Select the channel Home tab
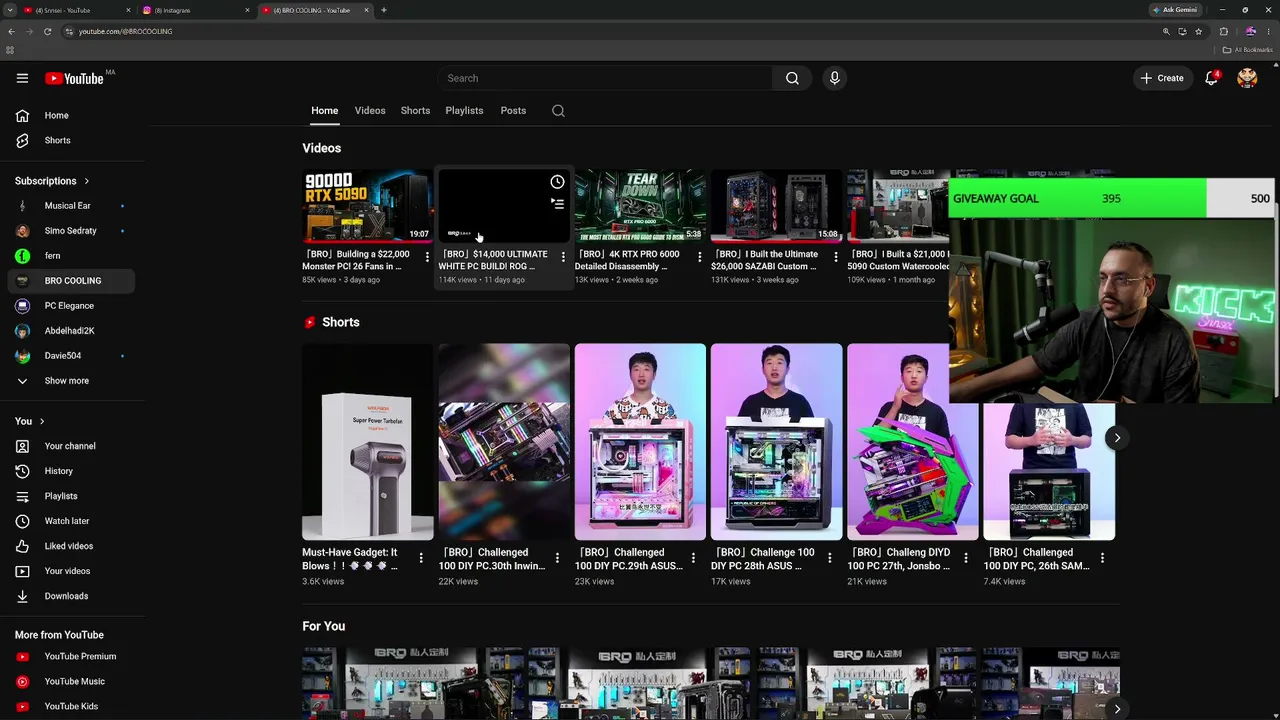The height and width of the screenshot is (720, 1280). (x=324, y=111)
